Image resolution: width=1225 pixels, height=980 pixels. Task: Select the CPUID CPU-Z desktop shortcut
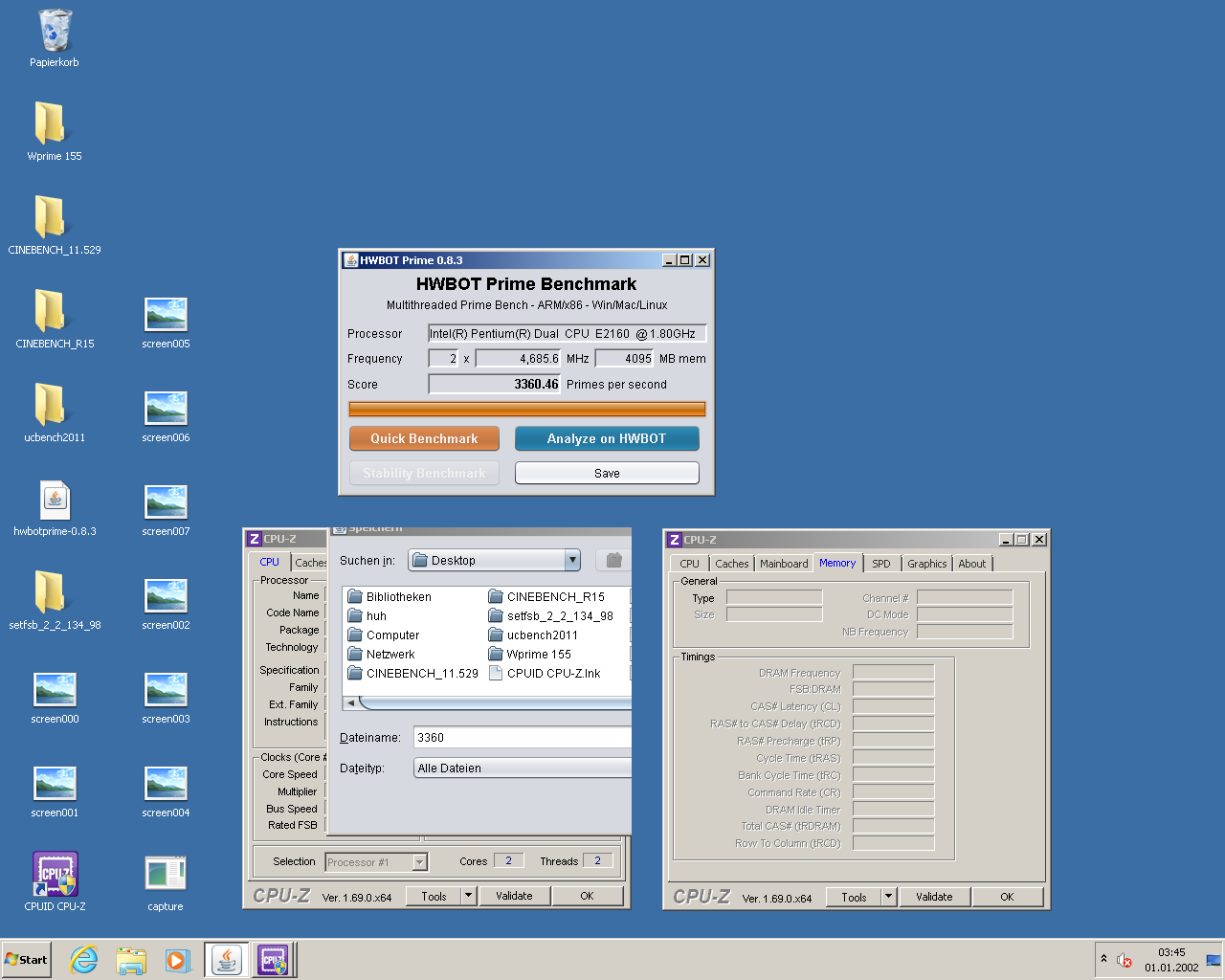point(55,880)
